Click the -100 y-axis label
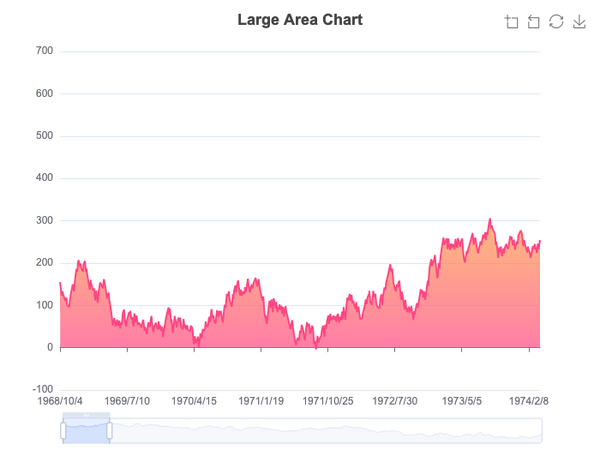Viewport: 600px width, 450px height. 42,390
